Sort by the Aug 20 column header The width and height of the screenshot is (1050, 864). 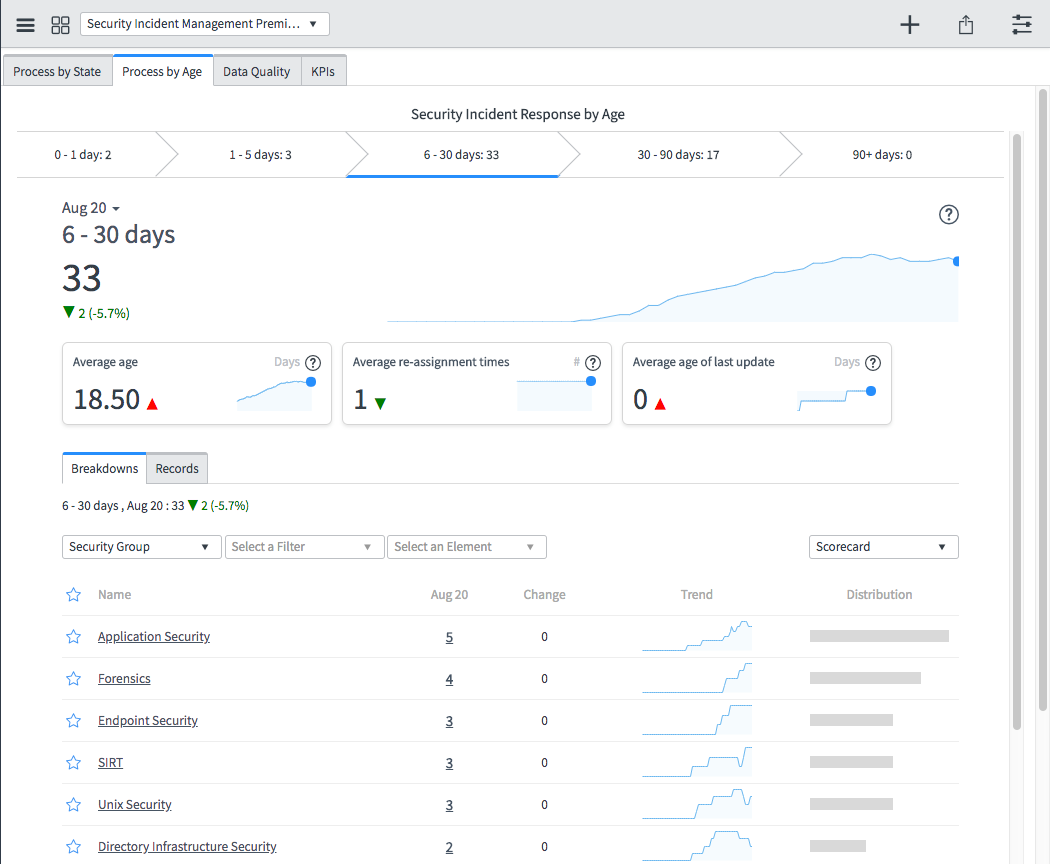449,594
